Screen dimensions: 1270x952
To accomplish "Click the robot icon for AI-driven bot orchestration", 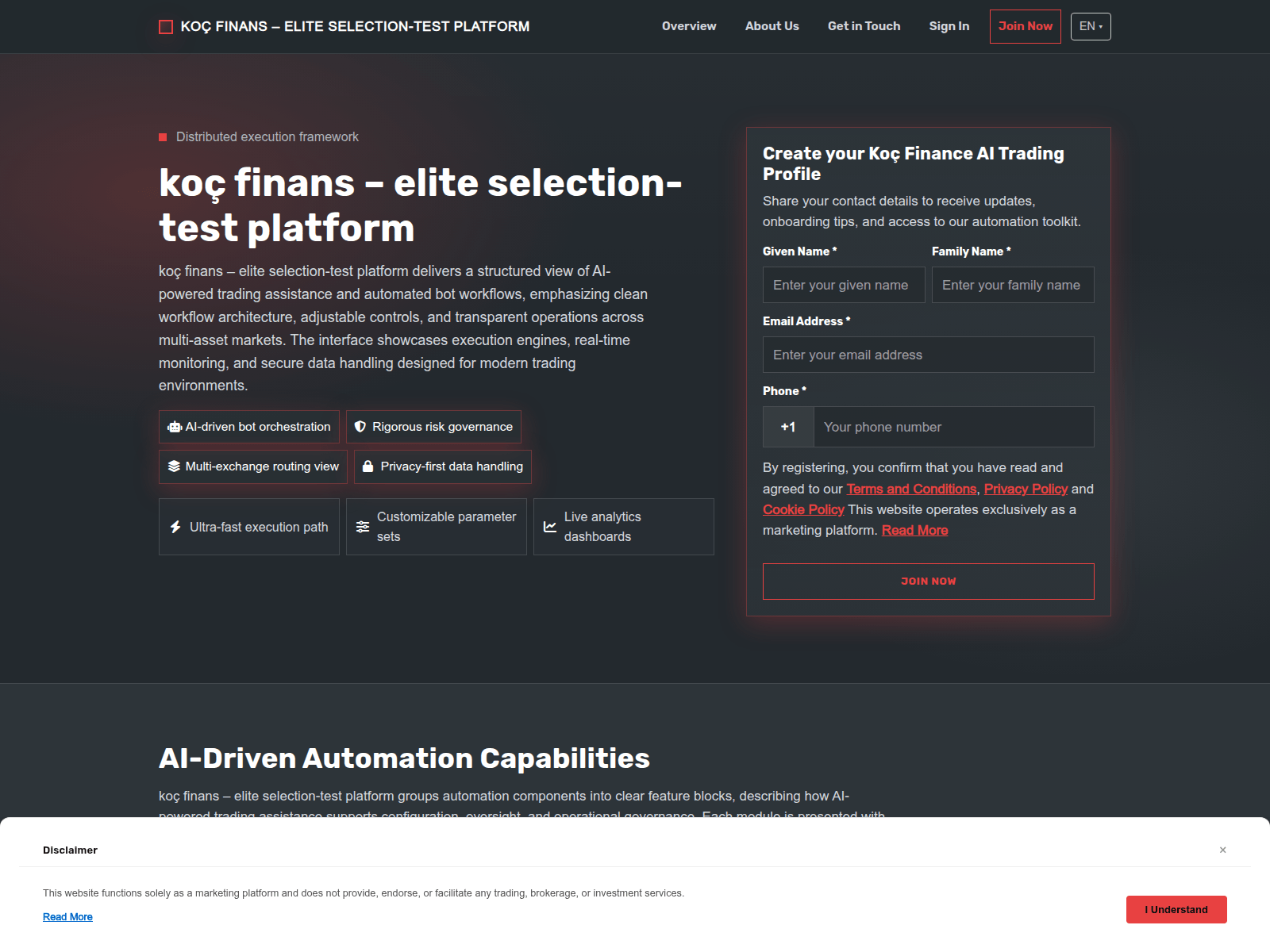I will coord(175,427).
